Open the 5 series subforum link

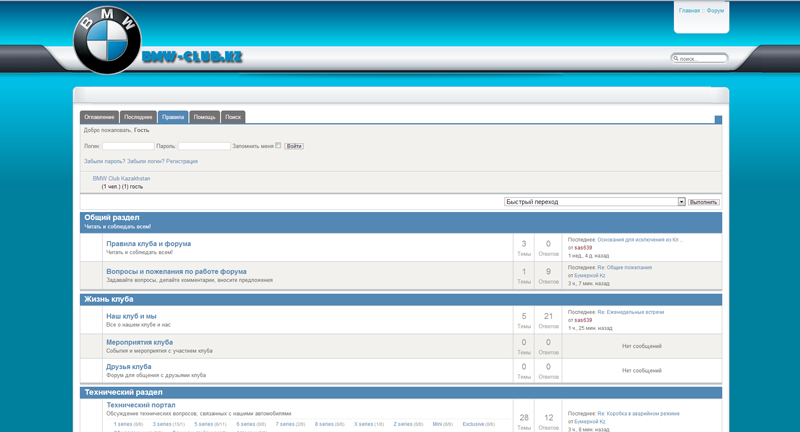pyautogui.click(x=204, y=424)
